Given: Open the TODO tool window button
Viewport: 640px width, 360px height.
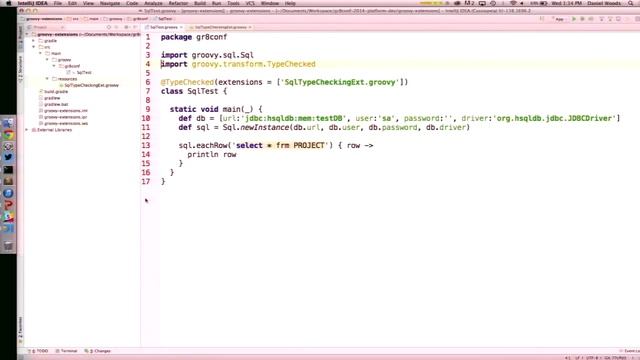Looking at the screenshot, I should [39, 351].
